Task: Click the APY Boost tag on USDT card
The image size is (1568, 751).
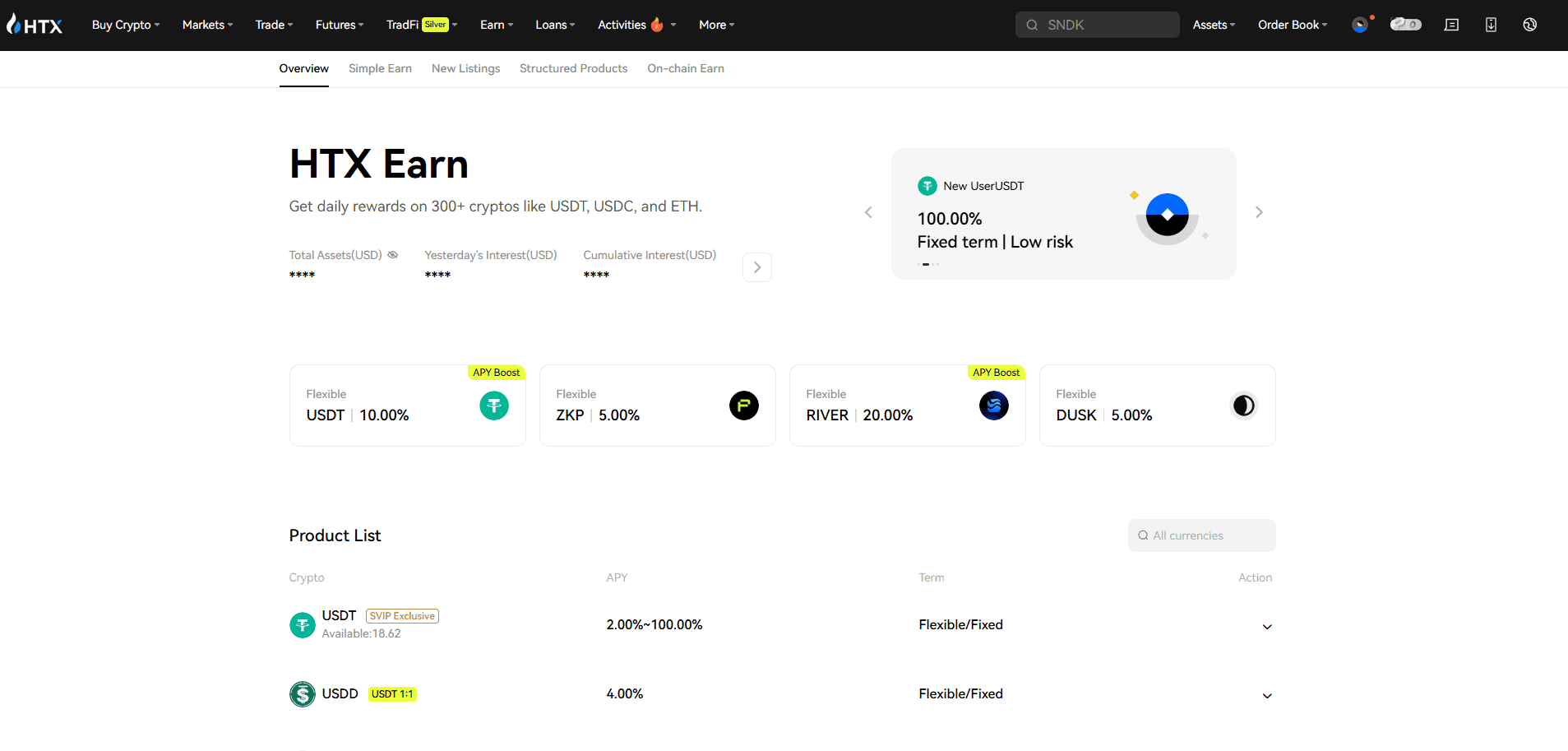Action: point(496,373)
